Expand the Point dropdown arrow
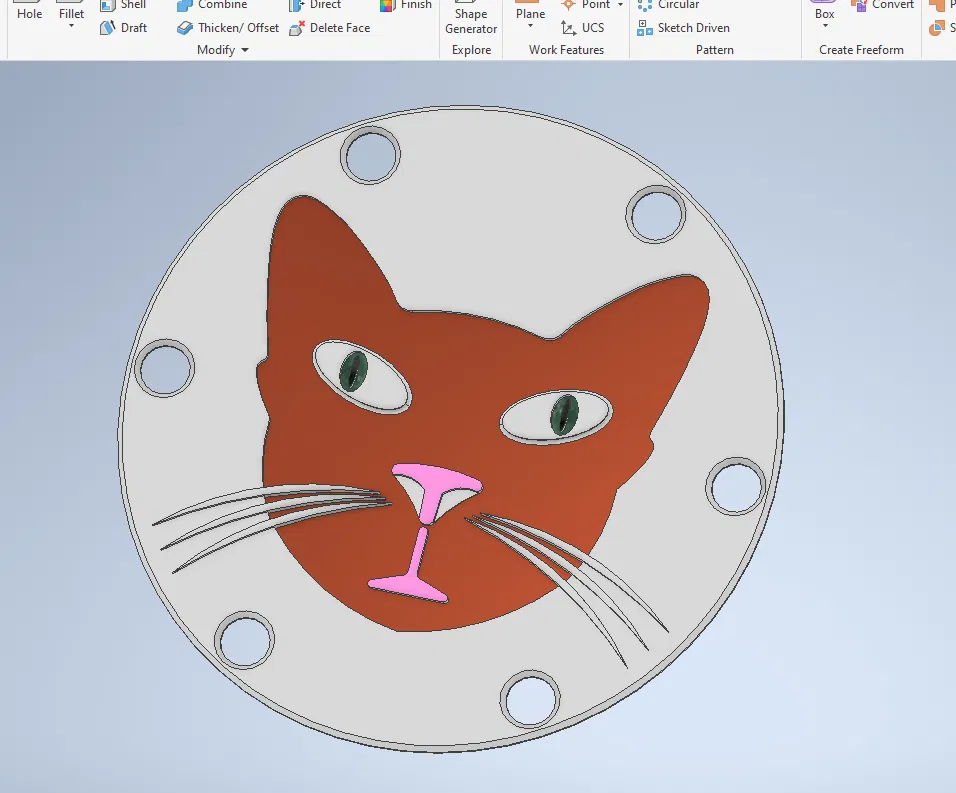Image resolution: width=956 pixels, height=793 pixels. point(621,5)
